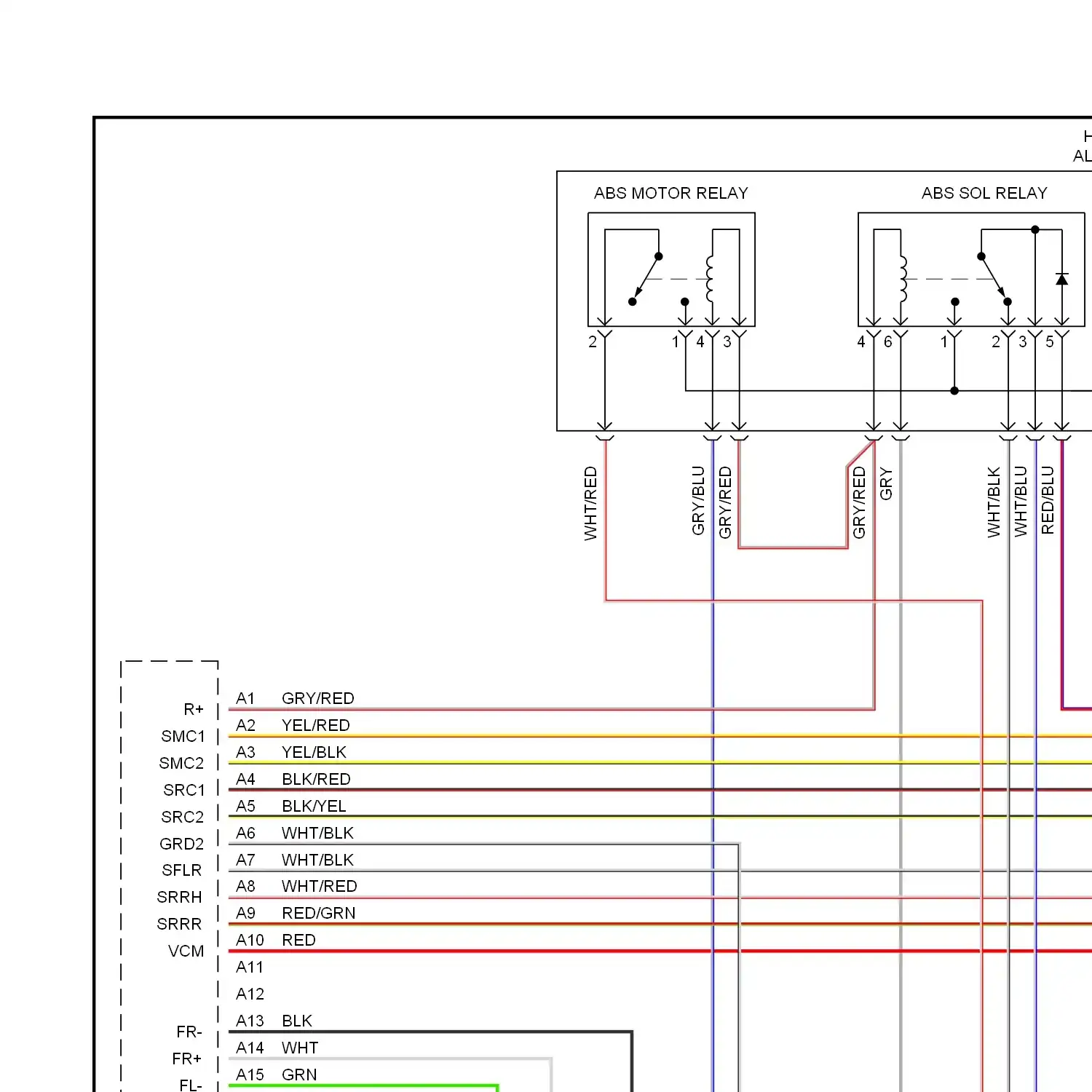Select the A3 YEL/BLK wire label
Viewport: 1092px width, 1092px height.
pyautogui.click(x=291, y=752)
